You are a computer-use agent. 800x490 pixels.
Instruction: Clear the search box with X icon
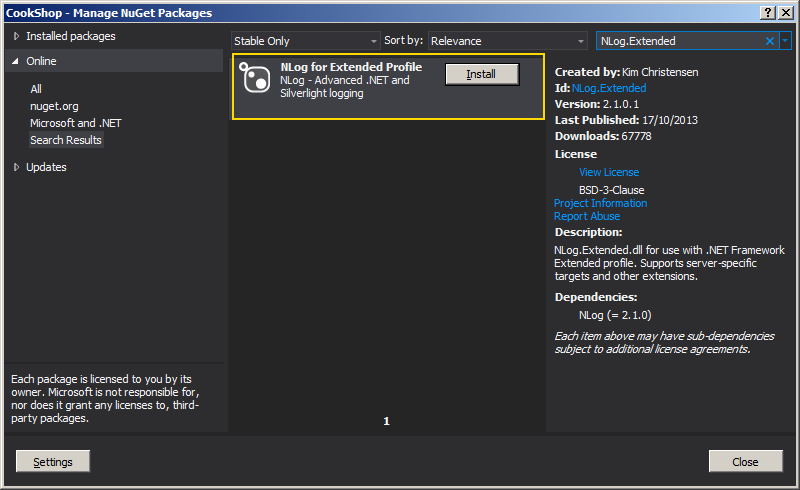point(770,41)
